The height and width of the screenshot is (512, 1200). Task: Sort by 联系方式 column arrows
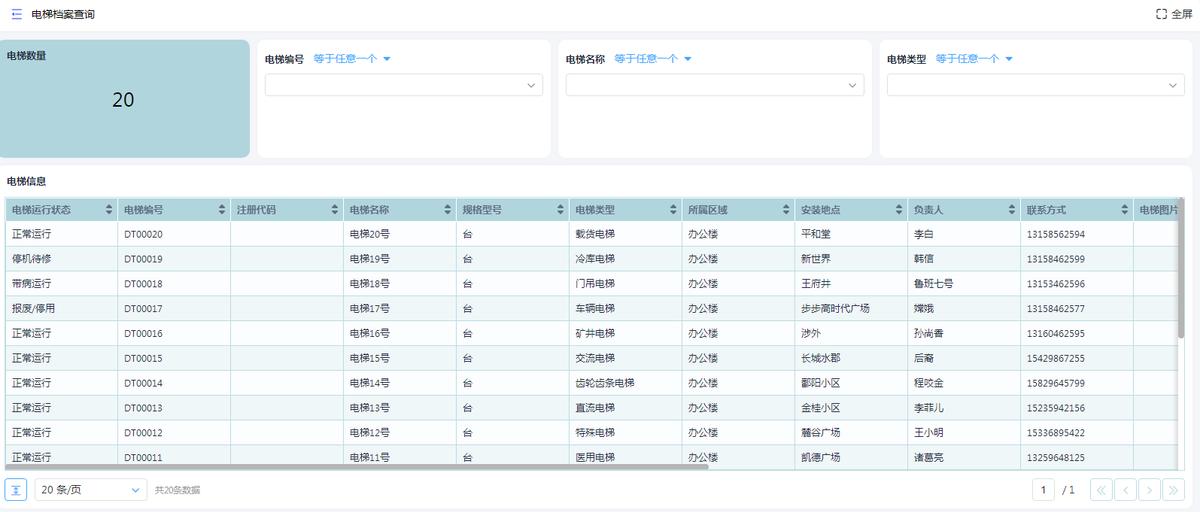[1125, 210]
